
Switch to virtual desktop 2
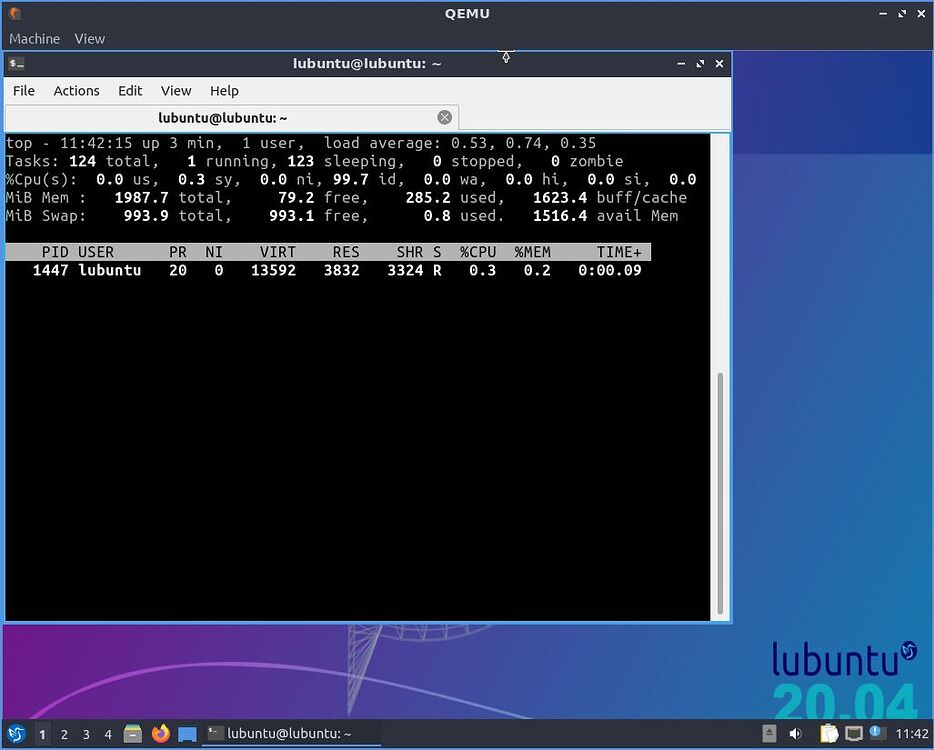coord(64,735)
